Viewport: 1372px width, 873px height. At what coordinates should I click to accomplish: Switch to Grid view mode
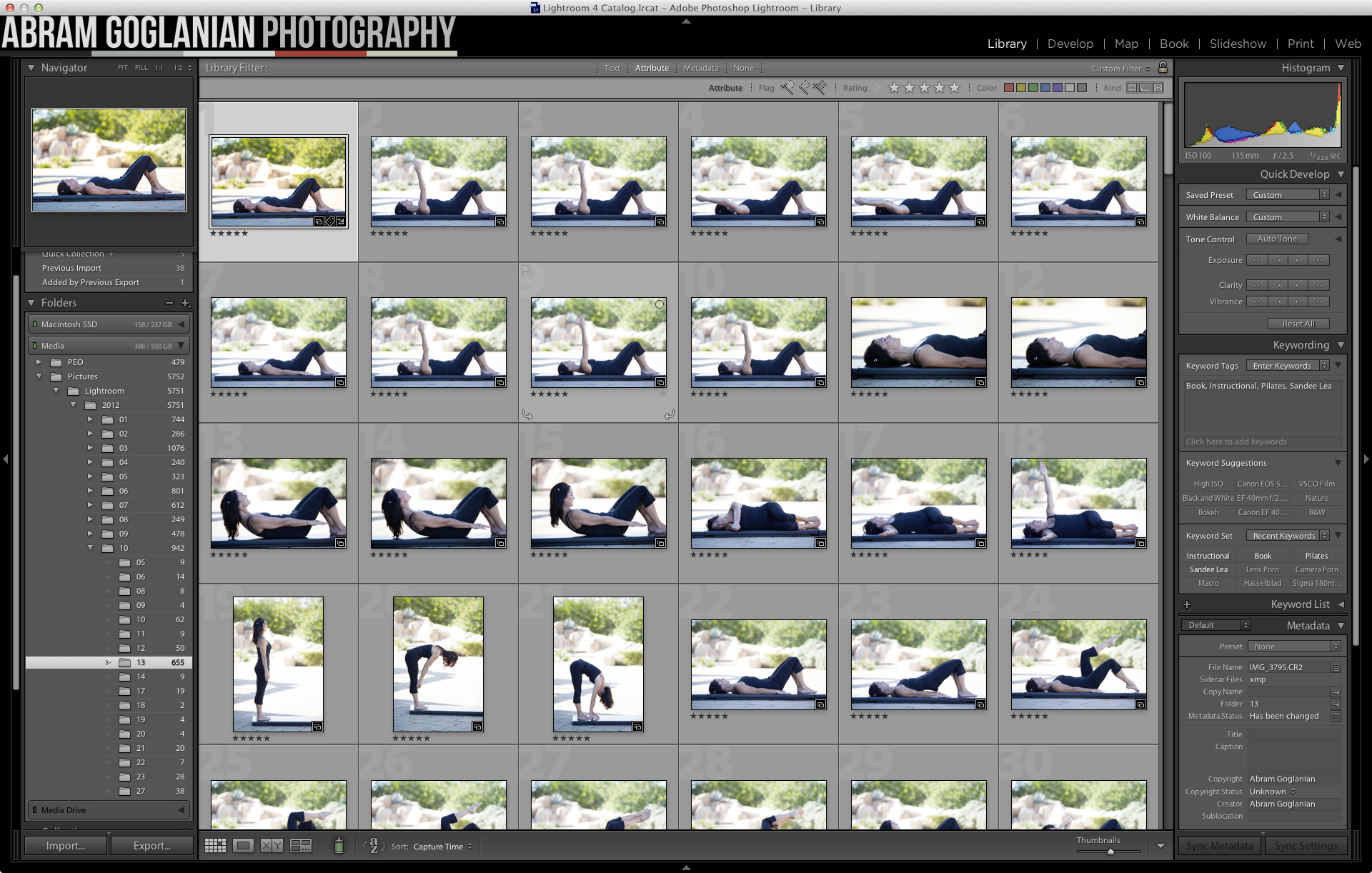215,846
